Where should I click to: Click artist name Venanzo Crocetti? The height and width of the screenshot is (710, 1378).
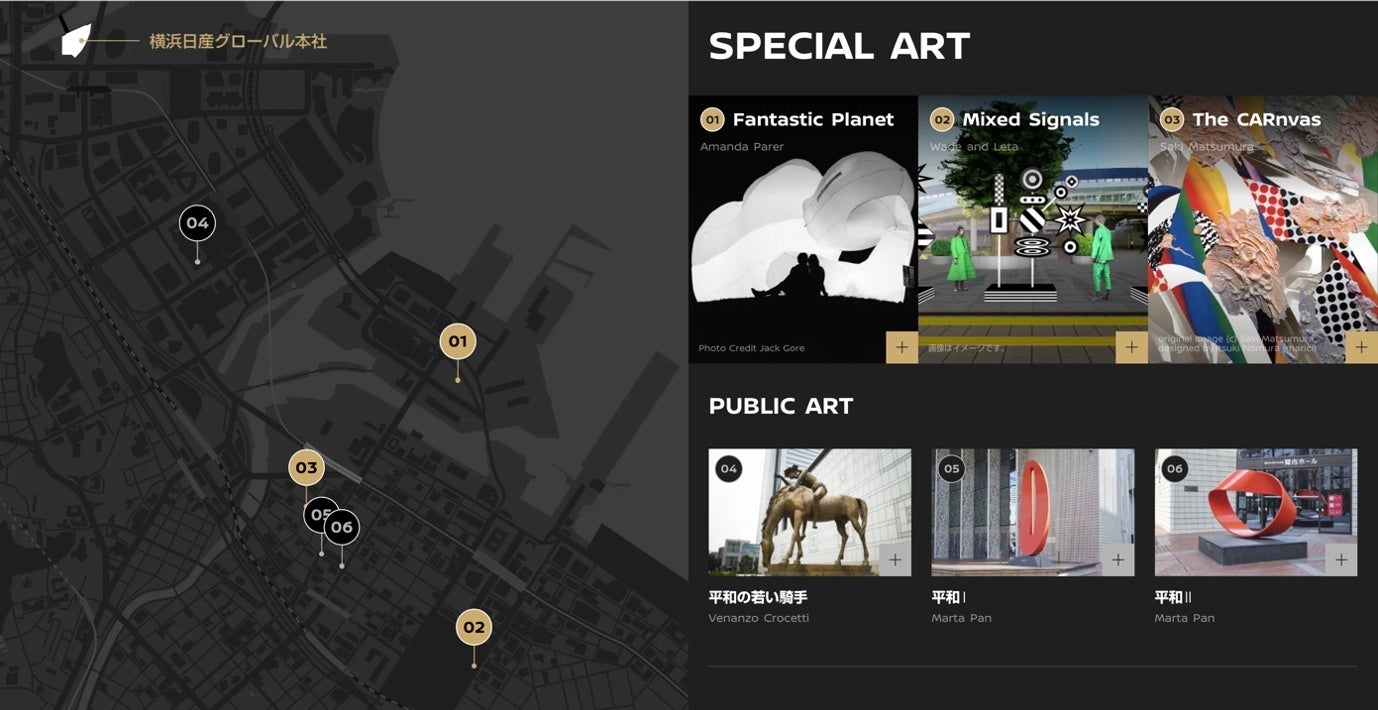pos(759,618)
